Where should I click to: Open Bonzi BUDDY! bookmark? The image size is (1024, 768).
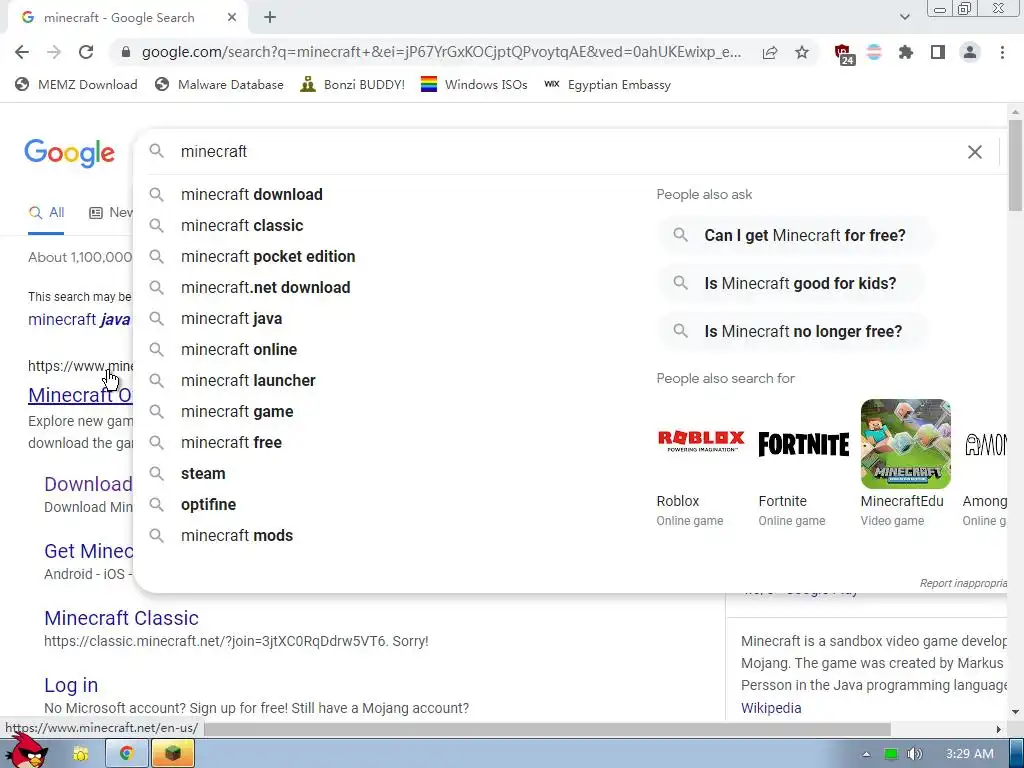point(352,84)
